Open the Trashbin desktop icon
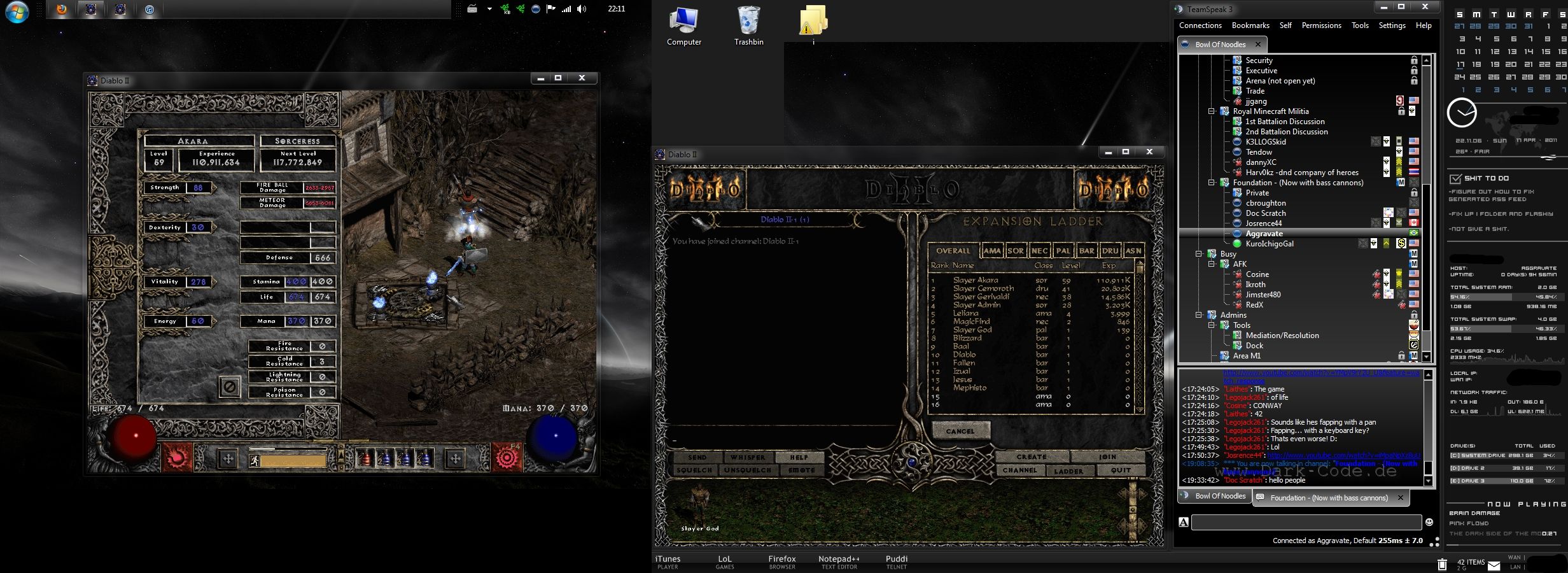Viewport: 1568px width, 573px height. tap(749, 27)
